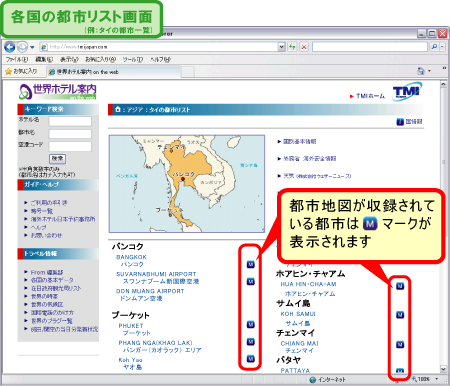
Task: Click the star お気に入り favorites button
Action: (x=21, y=71)
